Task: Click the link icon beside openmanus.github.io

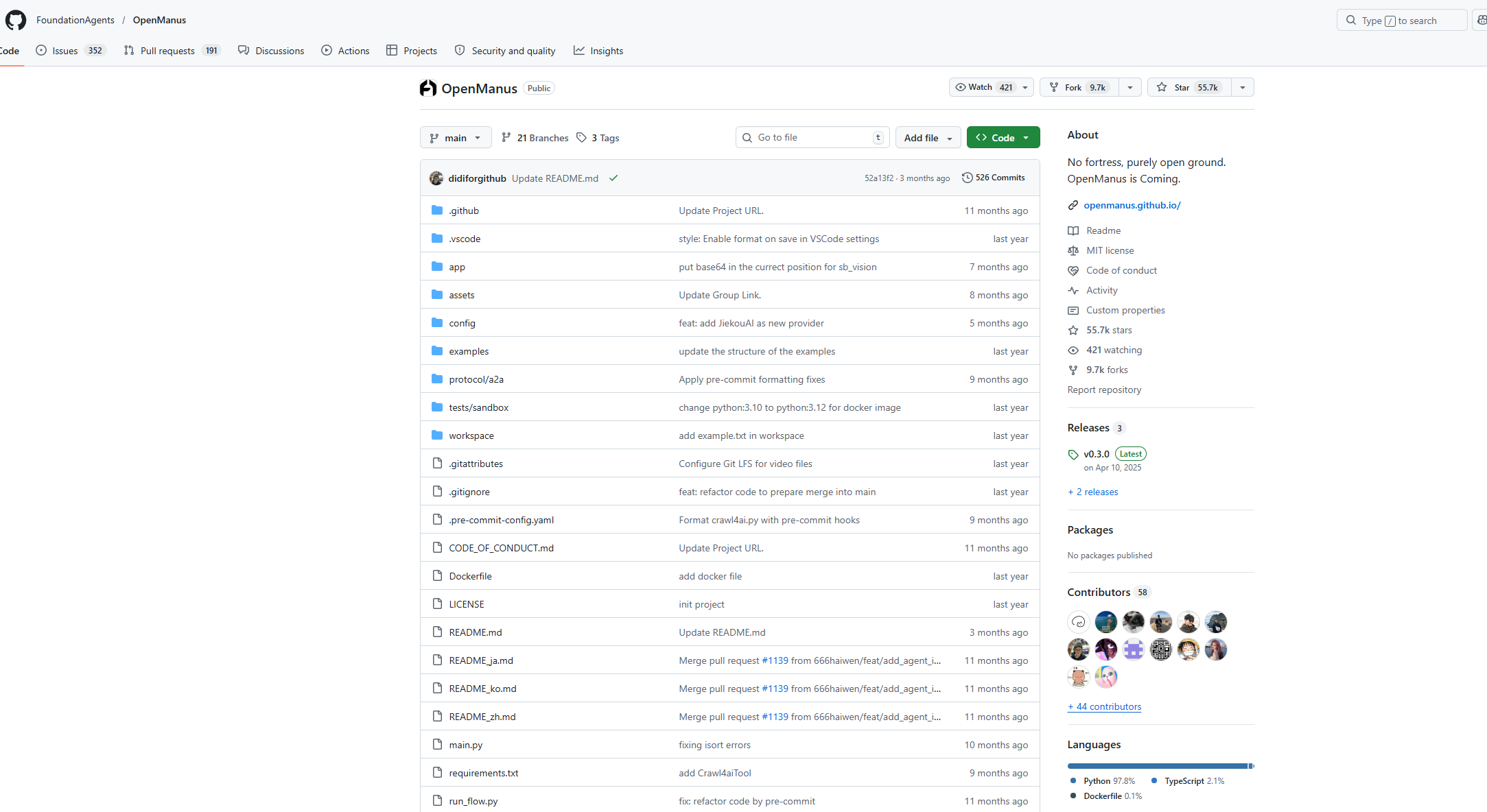Action: [1073, 205]
